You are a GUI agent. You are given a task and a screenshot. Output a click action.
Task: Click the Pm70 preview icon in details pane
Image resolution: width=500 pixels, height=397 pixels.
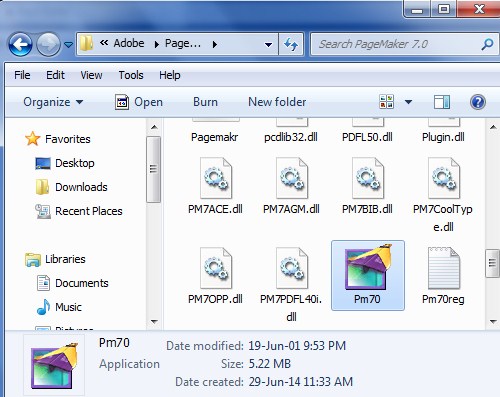[54, 365]
